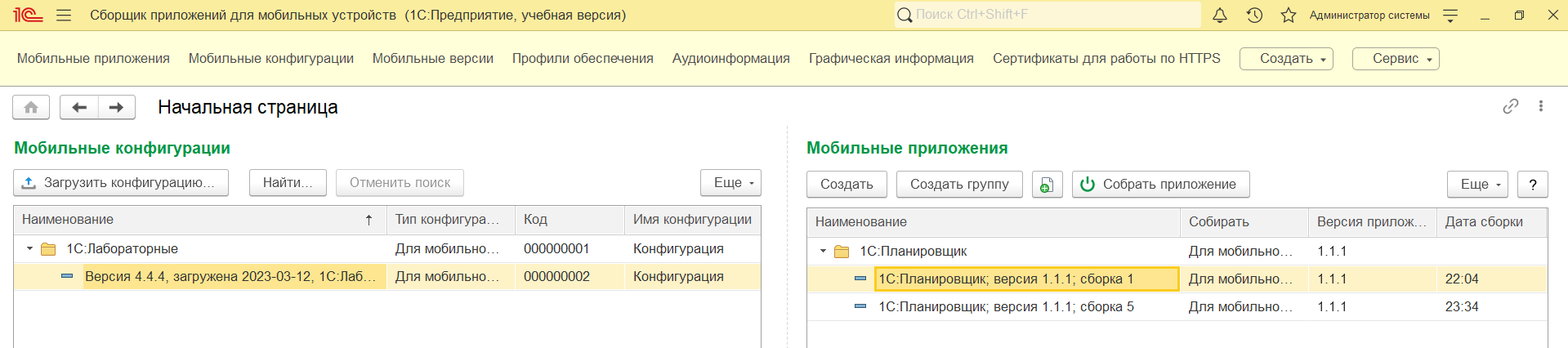Click Отменить поиск button
Screen dimensions: 1568x348
pyautogui.click(x=400, y=183)
